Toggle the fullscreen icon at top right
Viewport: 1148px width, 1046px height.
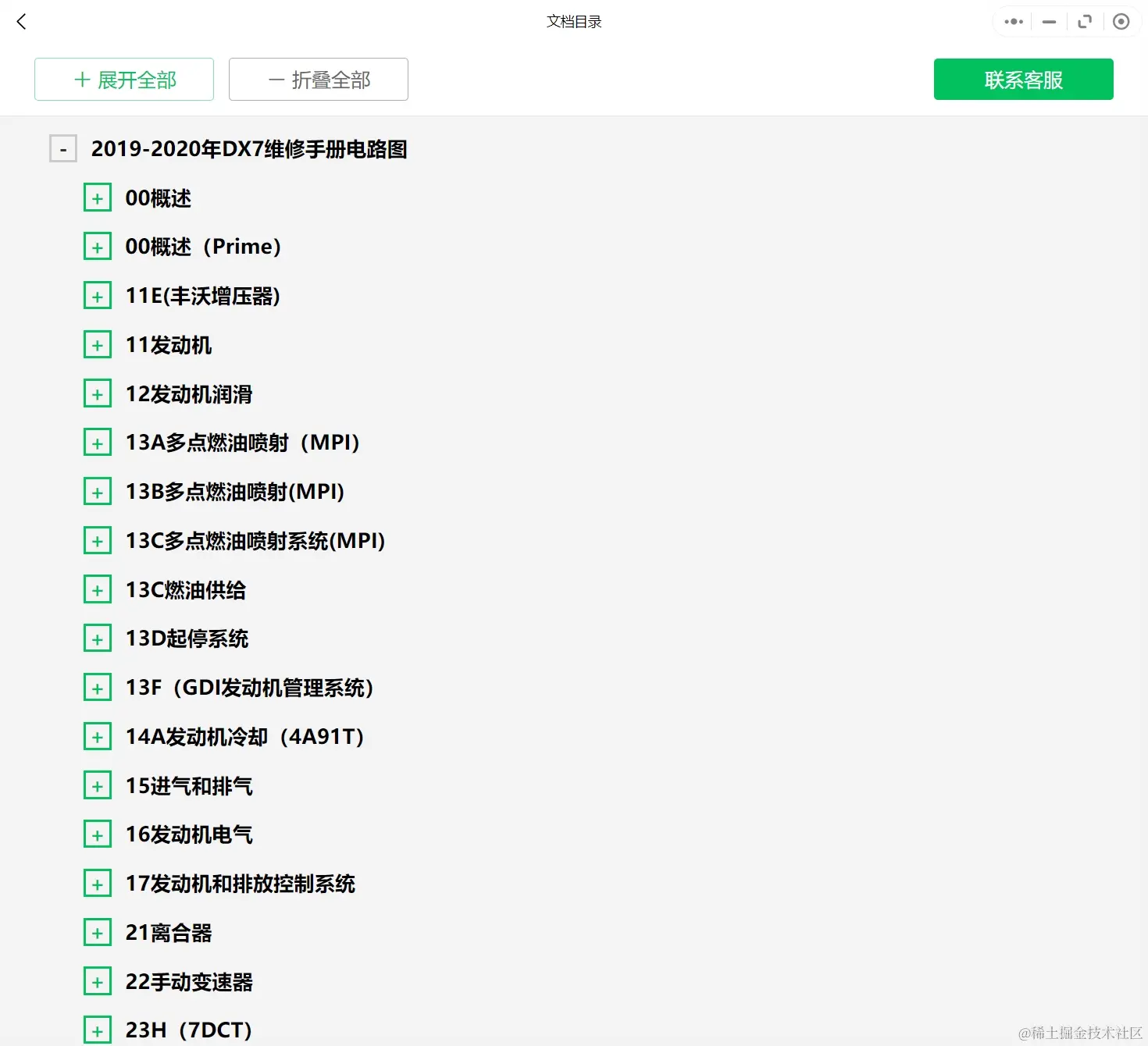tap(1084, 21)
